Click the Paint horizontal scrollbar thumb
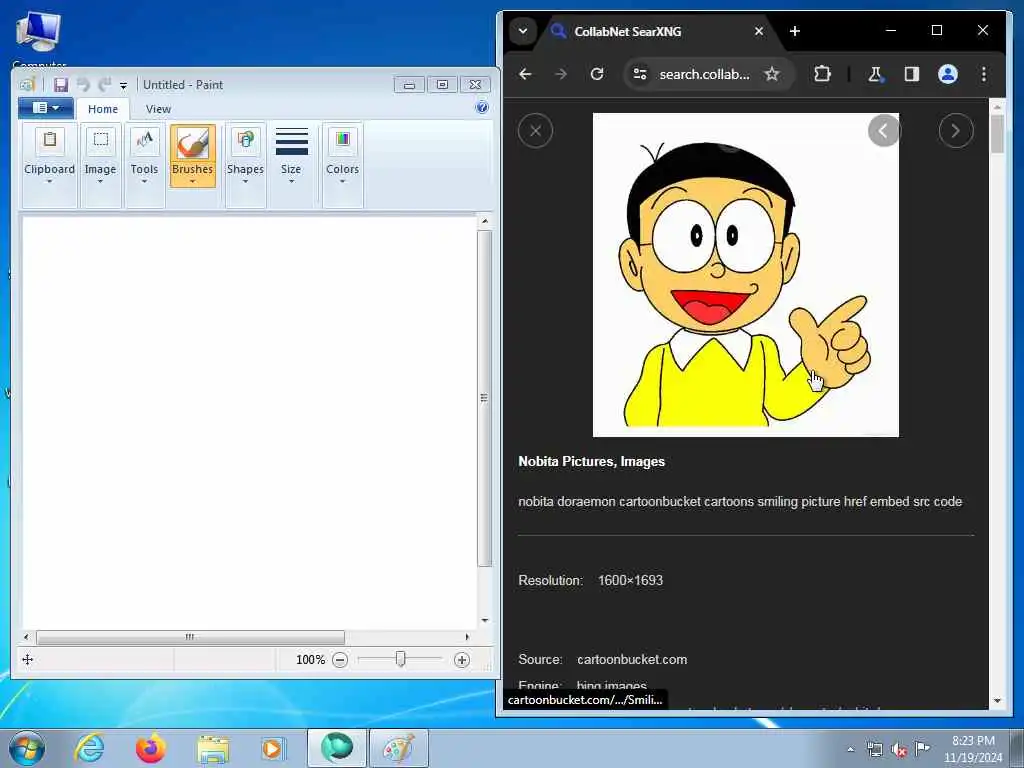 (x=190, y=637)
